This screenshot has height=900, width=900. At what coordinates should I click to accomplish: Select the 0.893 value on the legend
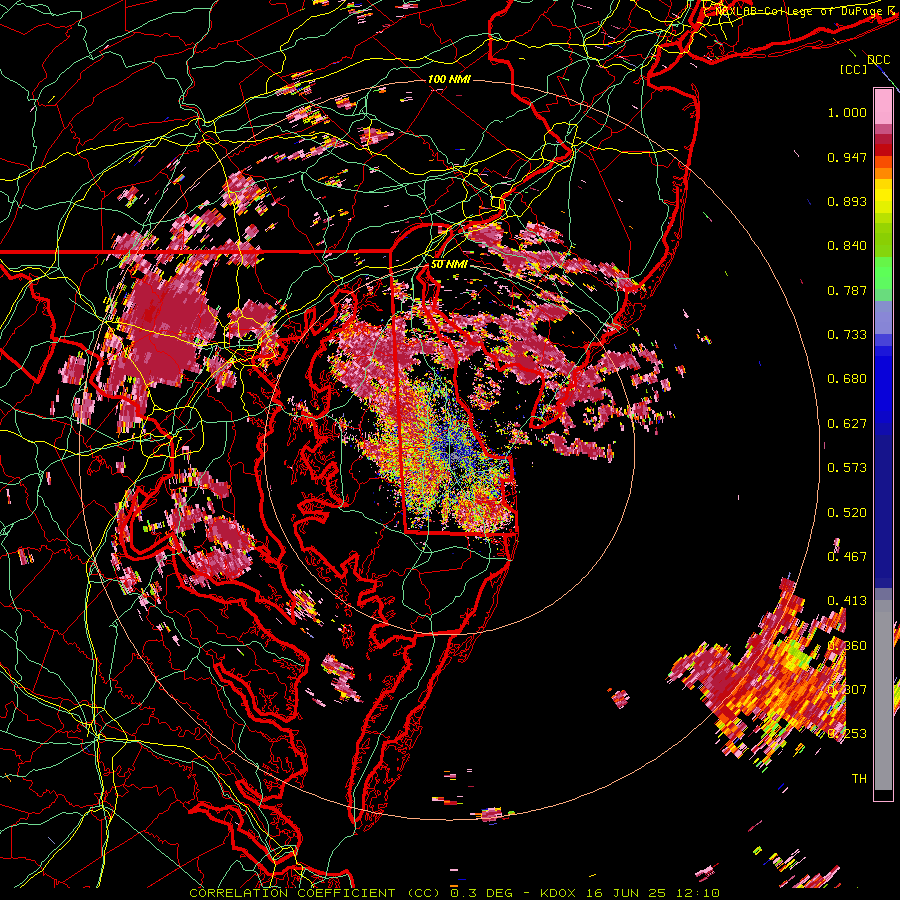(x=847, y=201)
